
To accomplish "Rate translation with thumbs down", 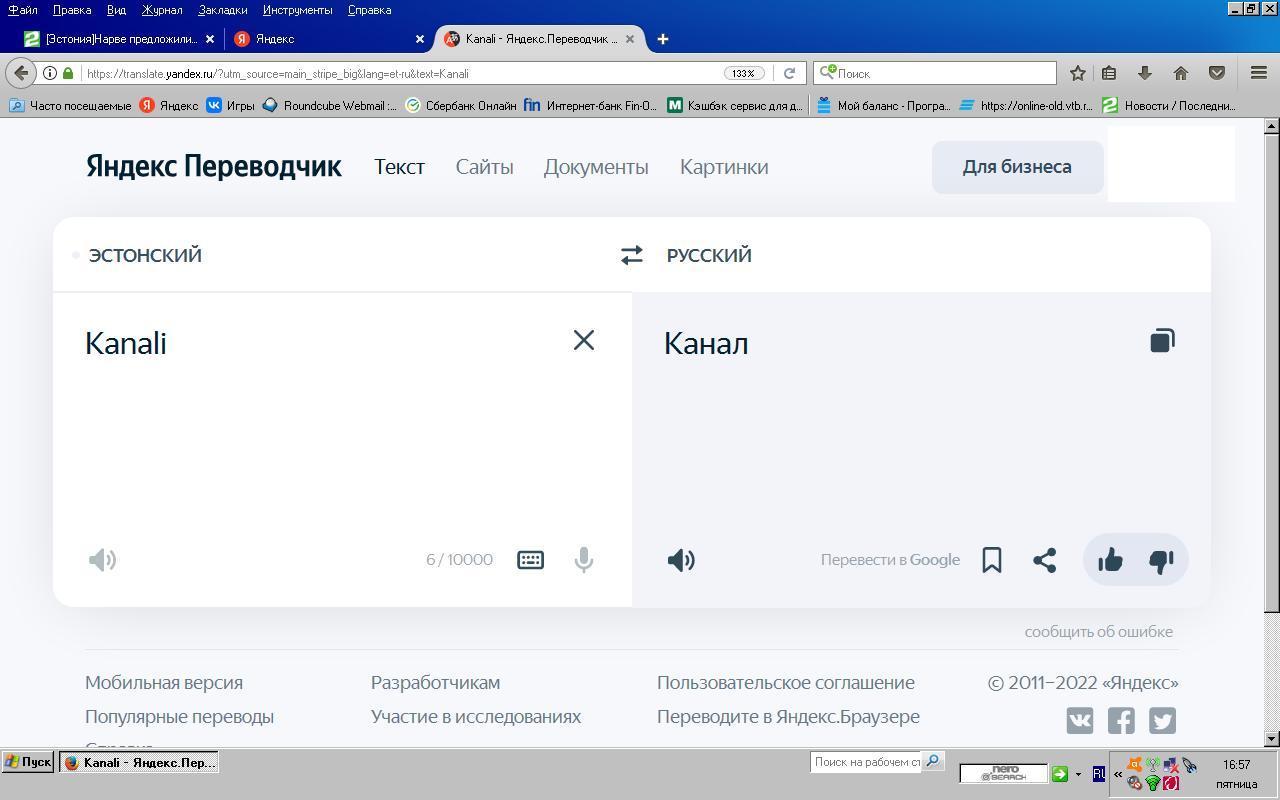I will 1161,561.
